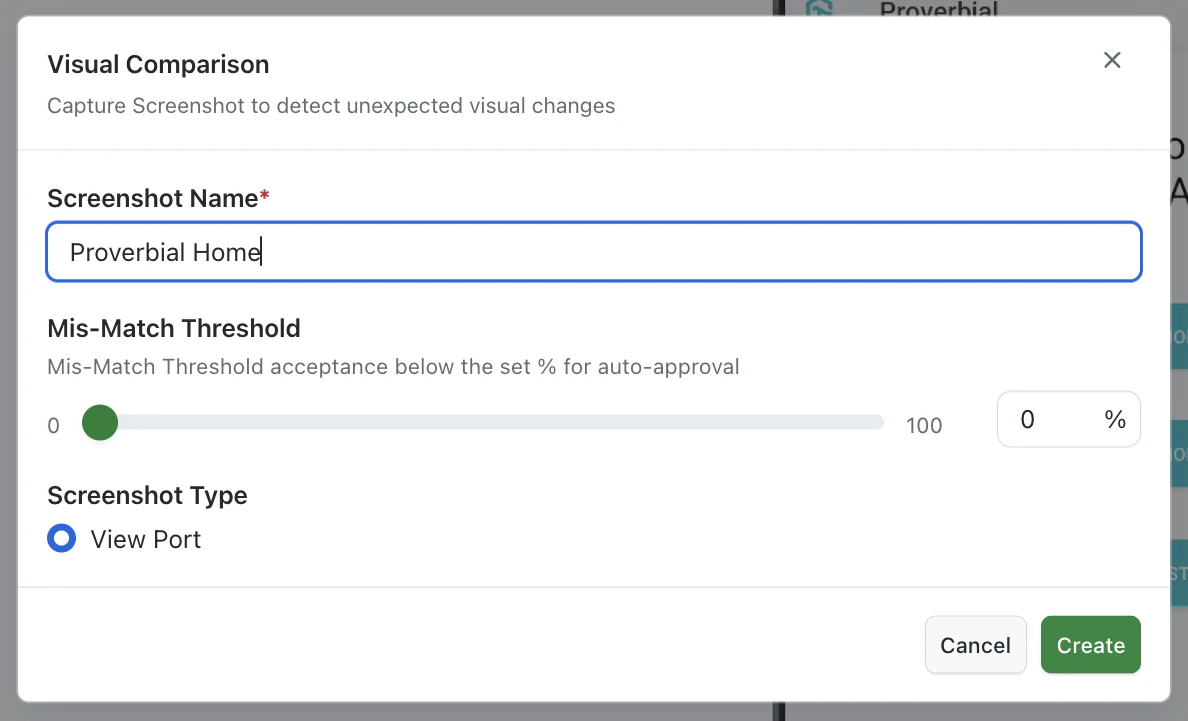Image resolution: width=1188 pixels, height=721 pixels.
Task: Click the Screenshot Name label
Action: click(x=158, y=198)
